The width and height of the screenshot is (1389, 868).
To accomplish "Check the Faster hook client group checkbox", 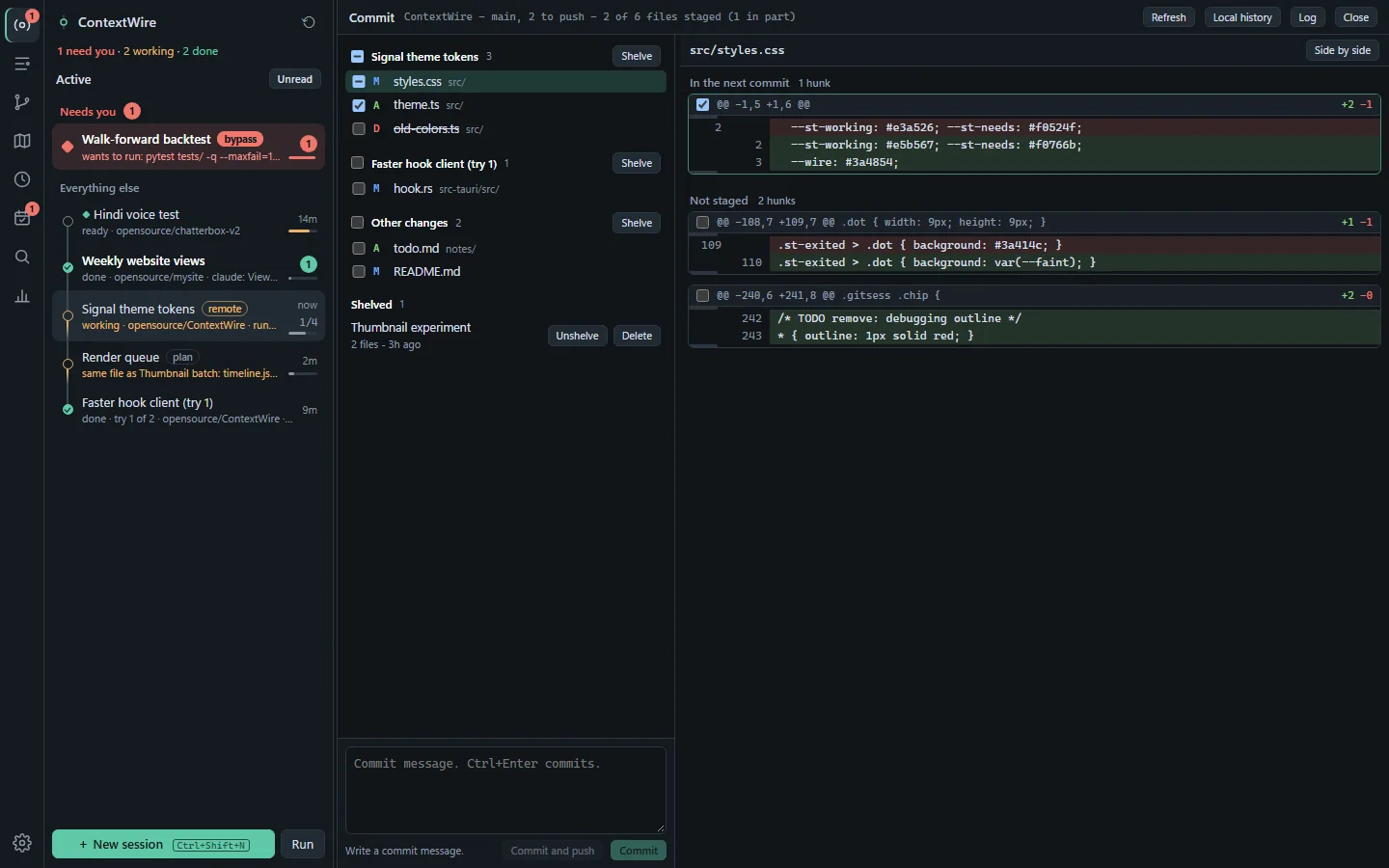I will tap(358, 163).
